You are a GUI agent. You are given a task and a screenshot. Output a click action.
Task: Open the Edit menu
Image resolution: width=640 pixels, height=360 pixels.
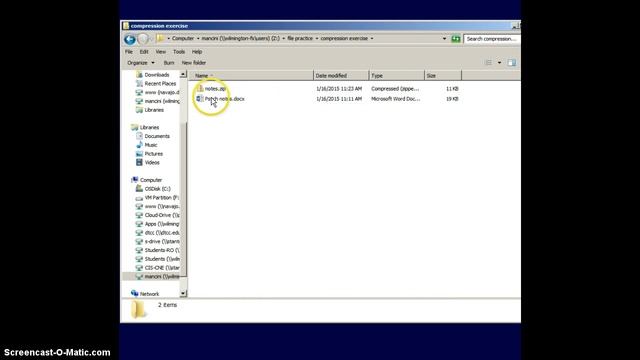[x=144, y=52]
